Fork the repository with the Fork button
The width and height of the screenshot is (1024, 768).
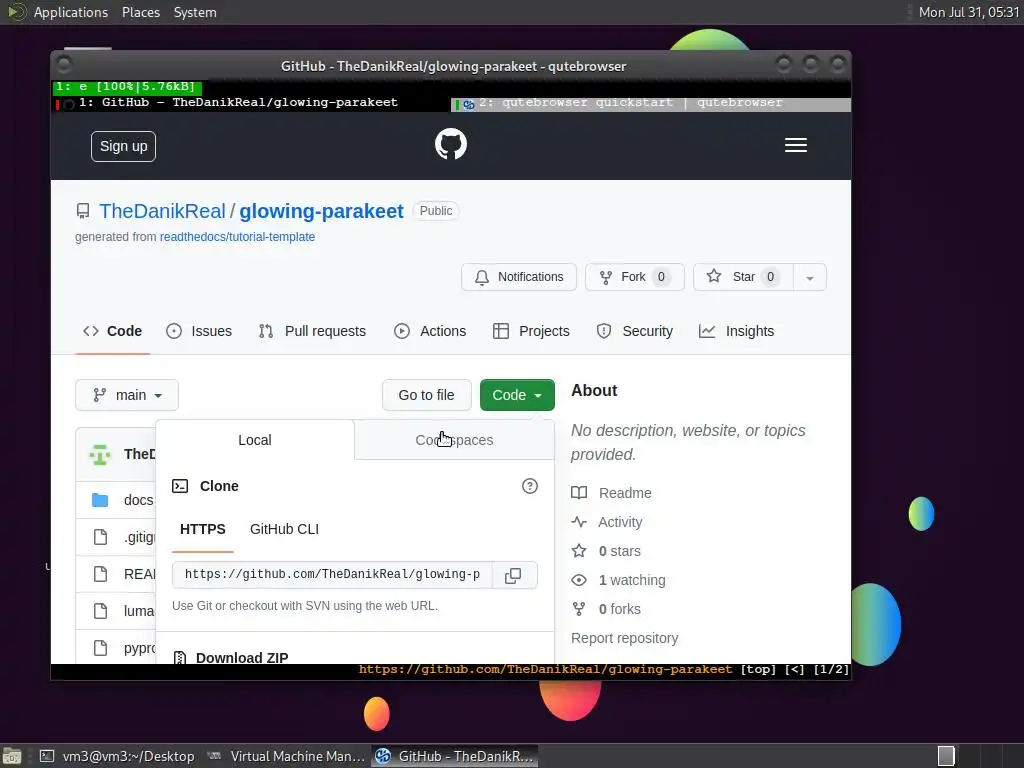tap(634, 277)
